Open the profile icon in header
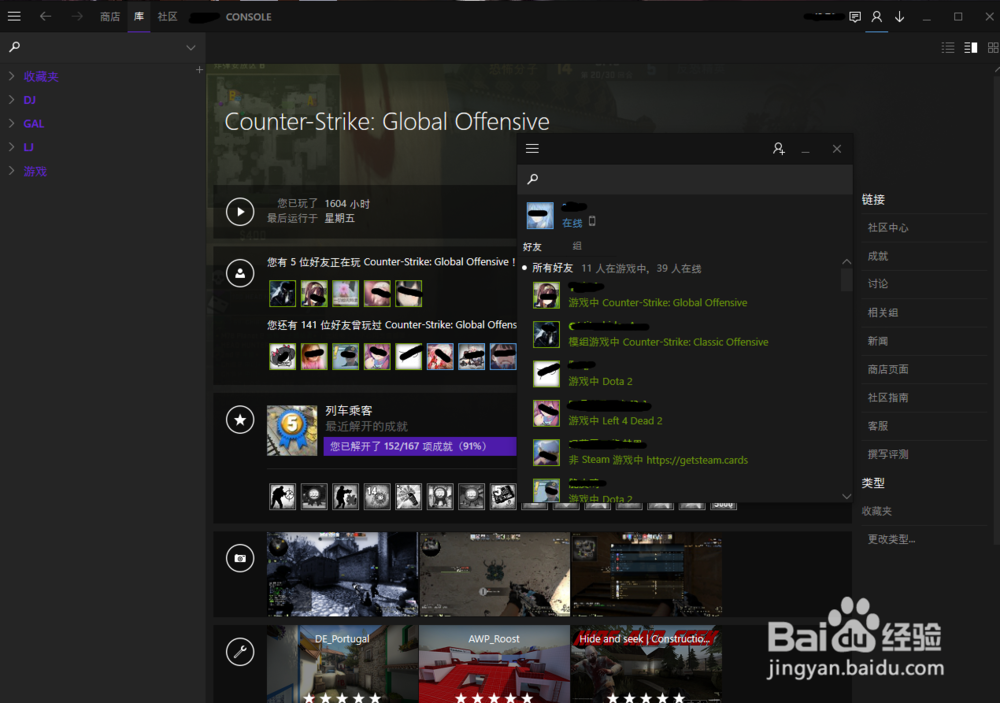The width and height of the screenshot is (1000, 703). pos(877,17)
